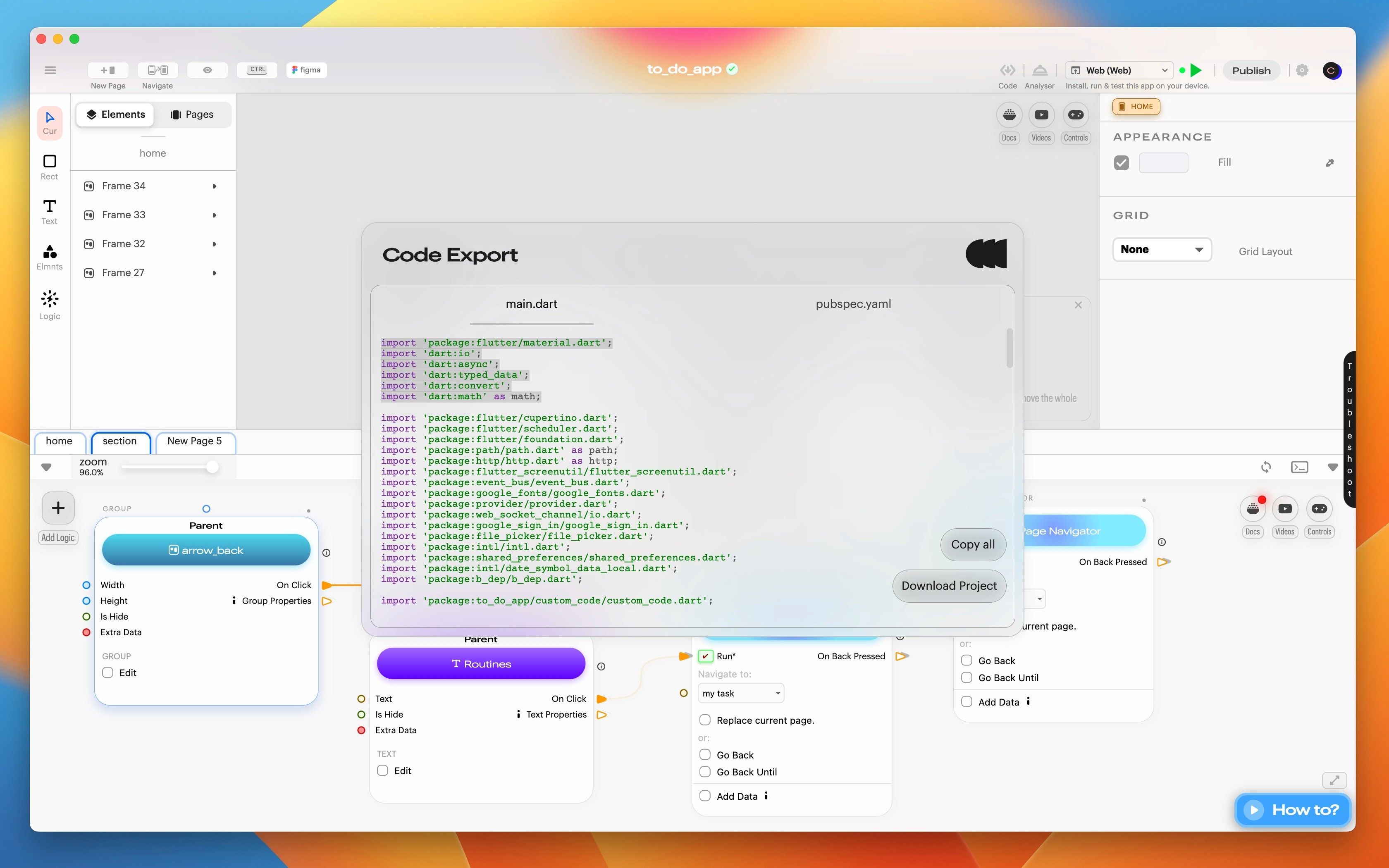Screen dimensions: 1389x868
Task: Run the app with green play icon
Action: click(1196, 71)
